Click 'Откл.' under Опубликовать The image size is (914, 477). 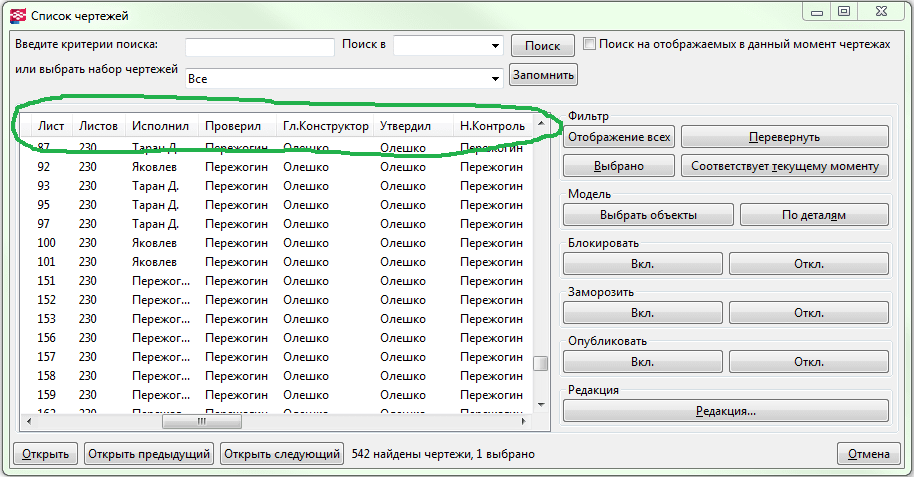click(809, 362)
